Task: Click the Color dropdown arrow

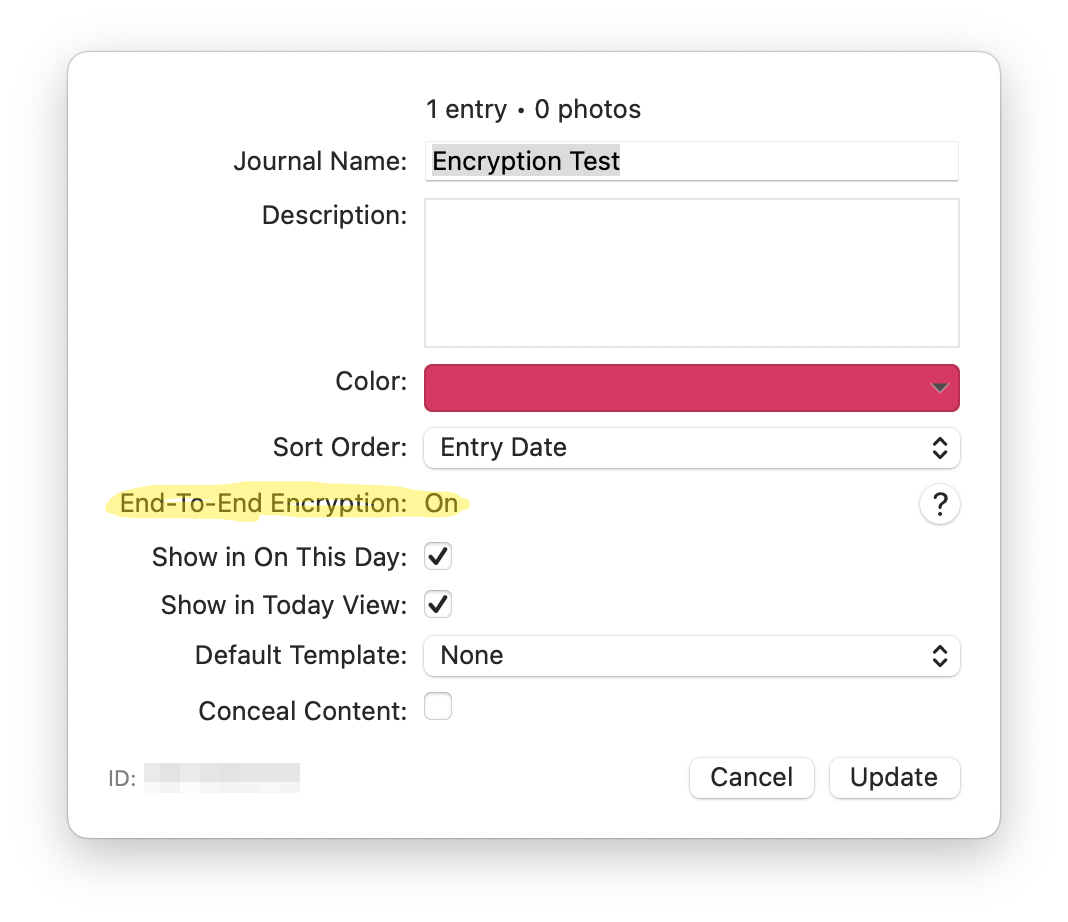Action: [x=939, y=388]
